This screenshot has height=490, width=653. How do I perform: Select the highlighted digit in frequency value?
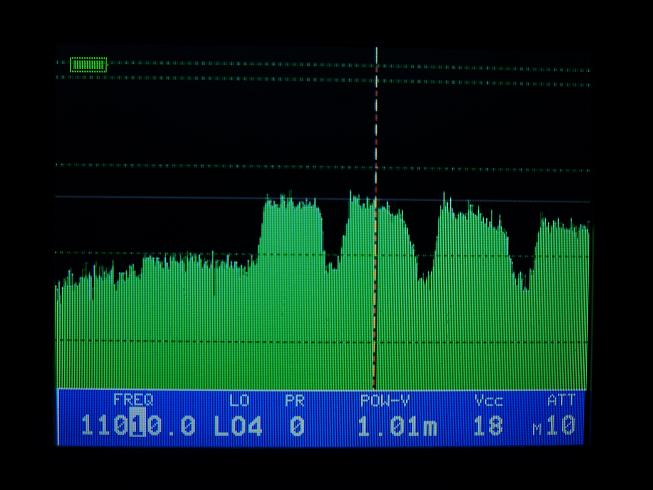(x=138, y=425)
